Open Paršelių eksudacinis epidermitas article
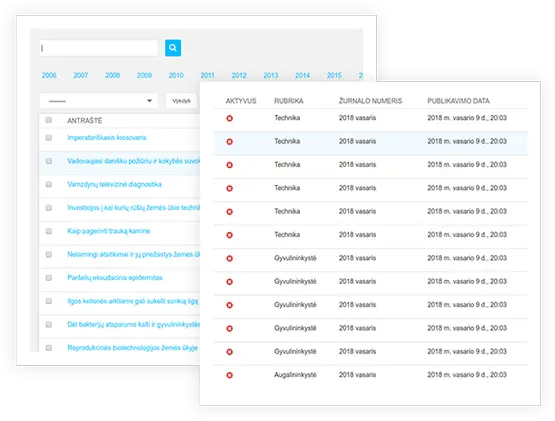Screen dimensions: 555x421 [115, 278]
